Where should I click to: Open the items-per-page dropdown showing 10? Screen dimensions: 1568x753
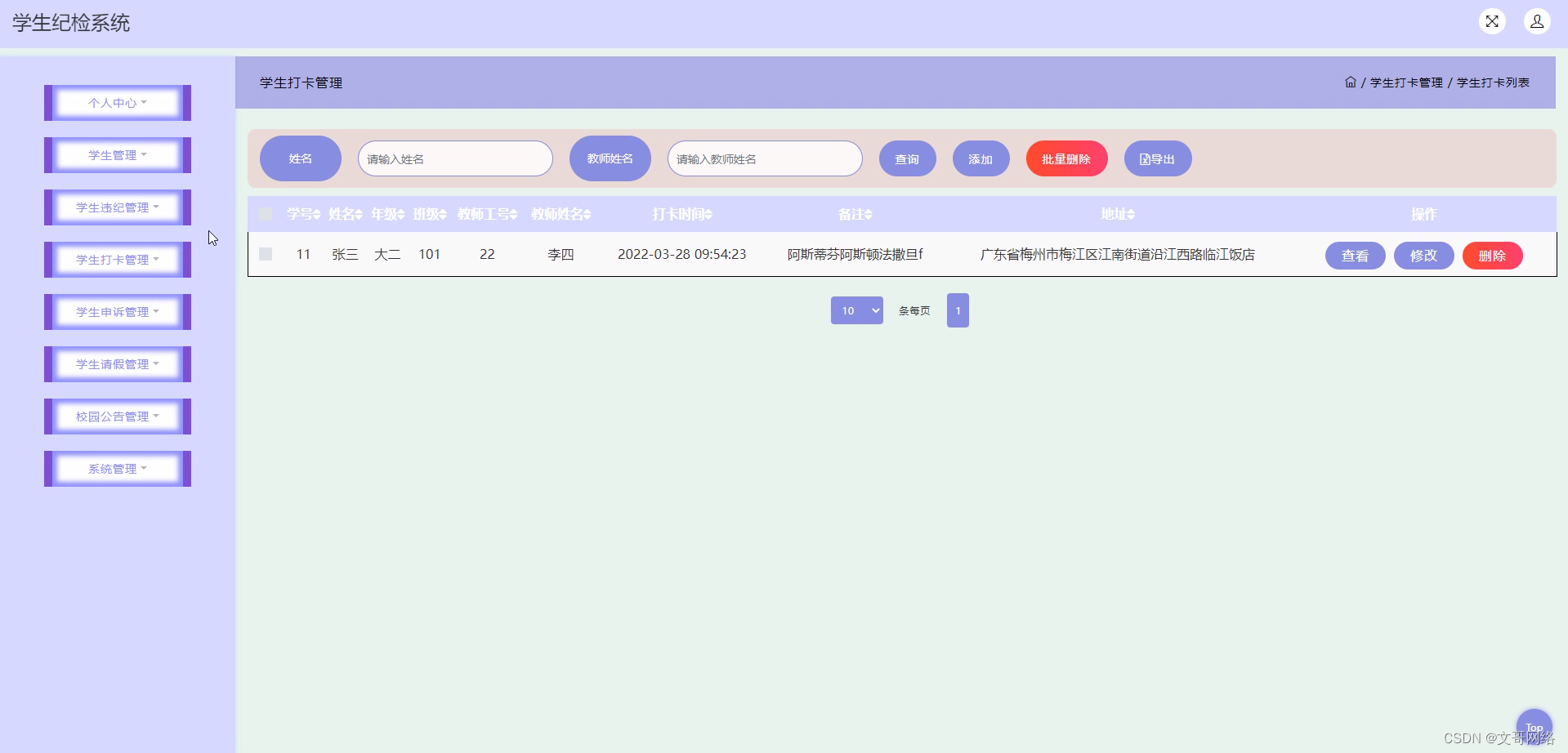856,310
